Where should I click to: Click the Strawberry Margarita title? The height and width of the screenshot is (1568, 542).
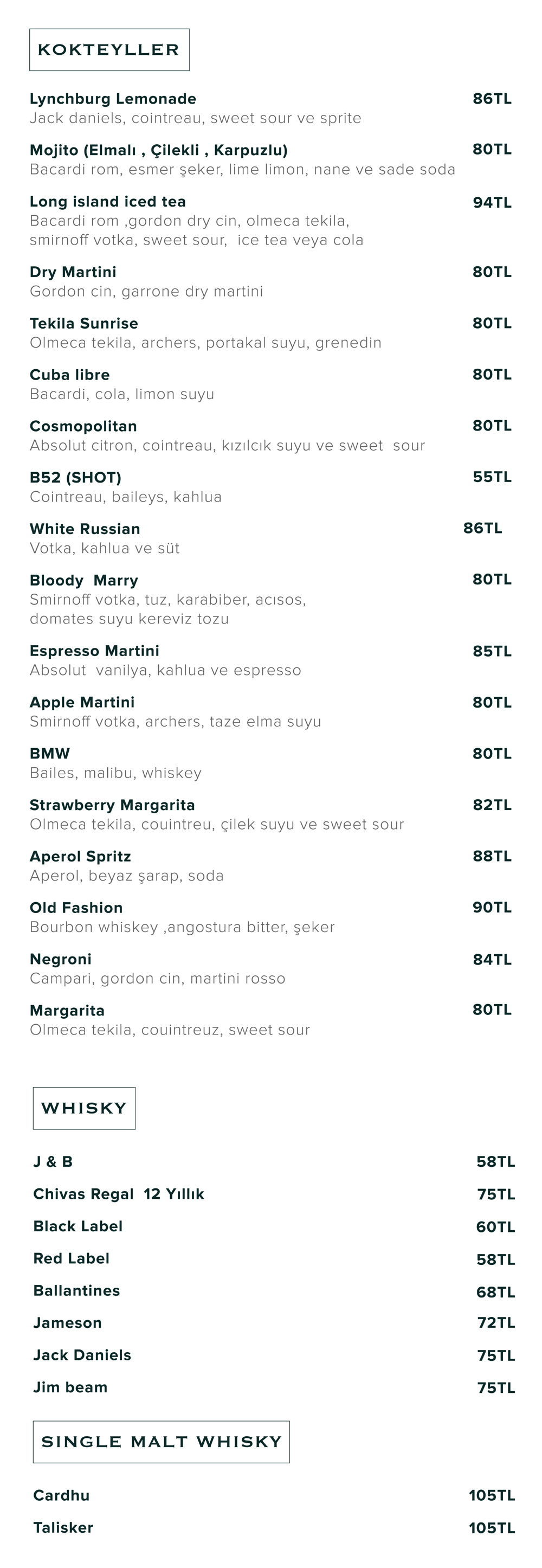pos(112,805)
